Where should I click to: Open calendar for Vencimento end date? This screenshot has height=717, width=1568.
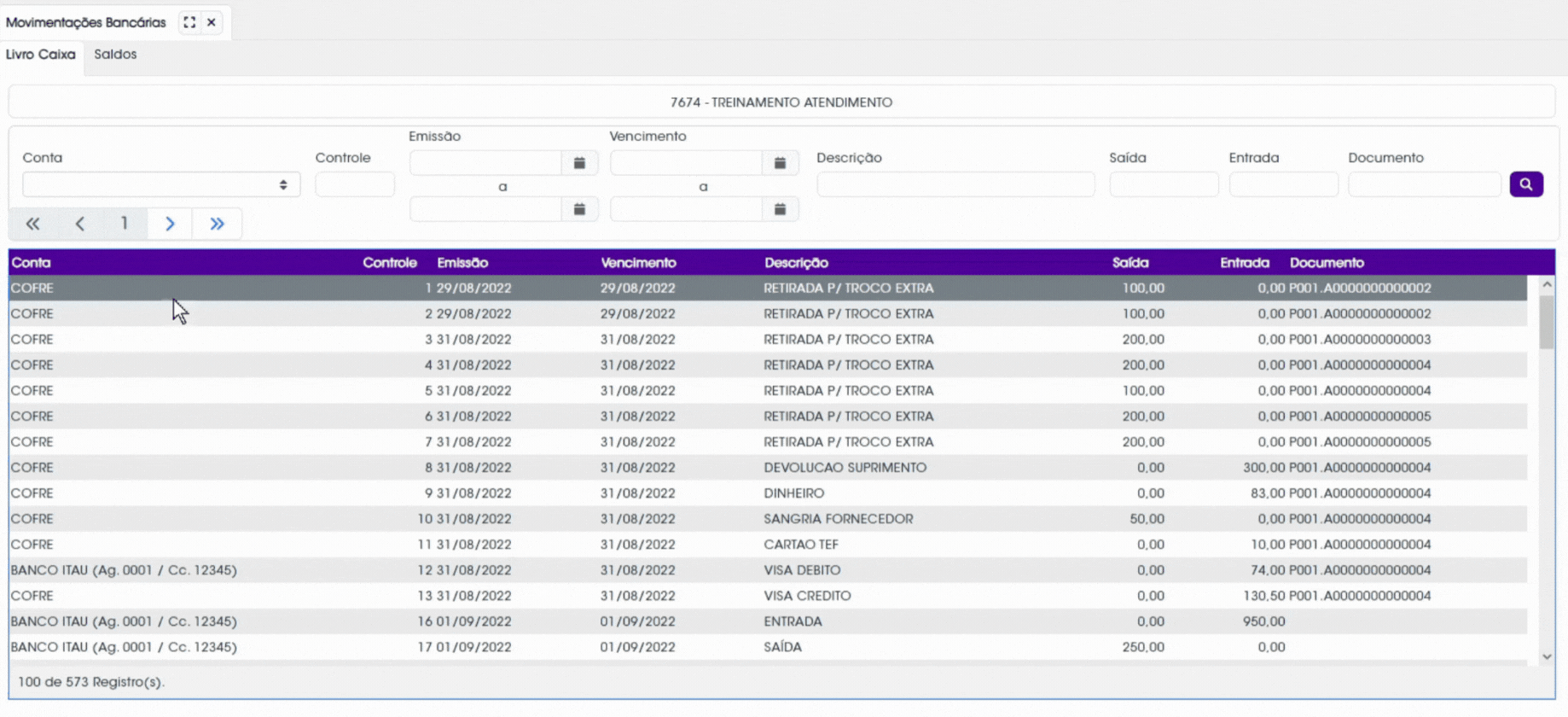coord(780,209)
